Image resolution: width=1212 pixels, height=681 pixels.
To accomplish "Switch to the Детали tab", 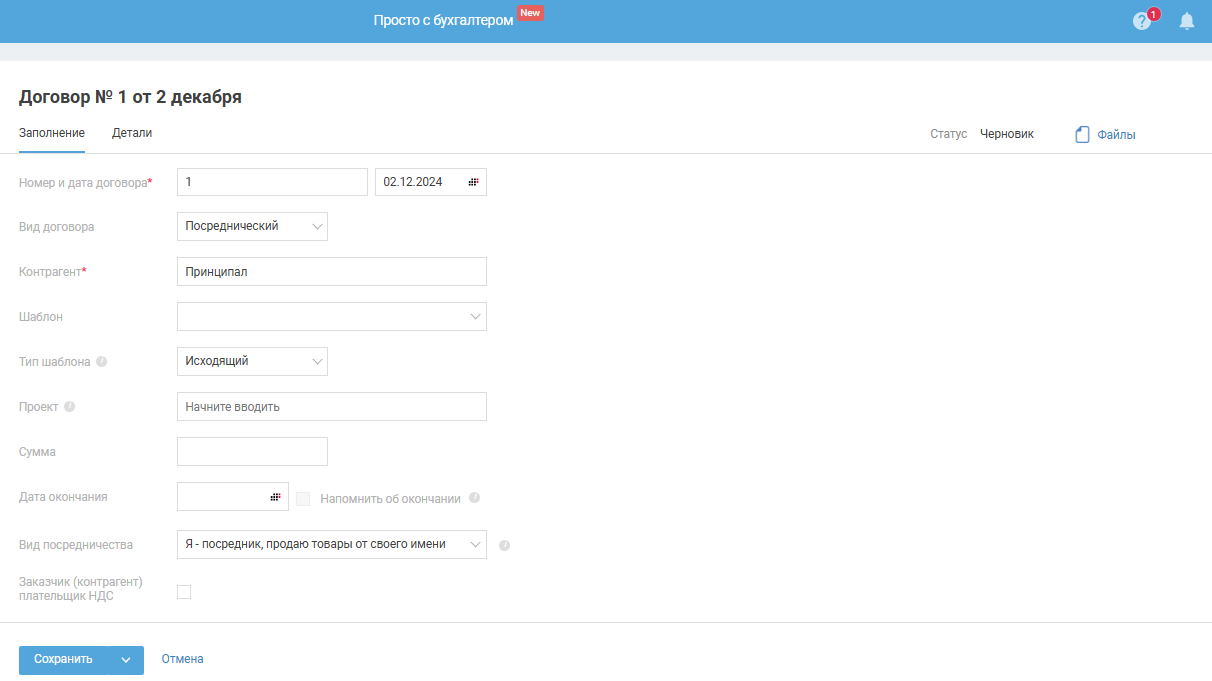I will [x=132, y=133].
